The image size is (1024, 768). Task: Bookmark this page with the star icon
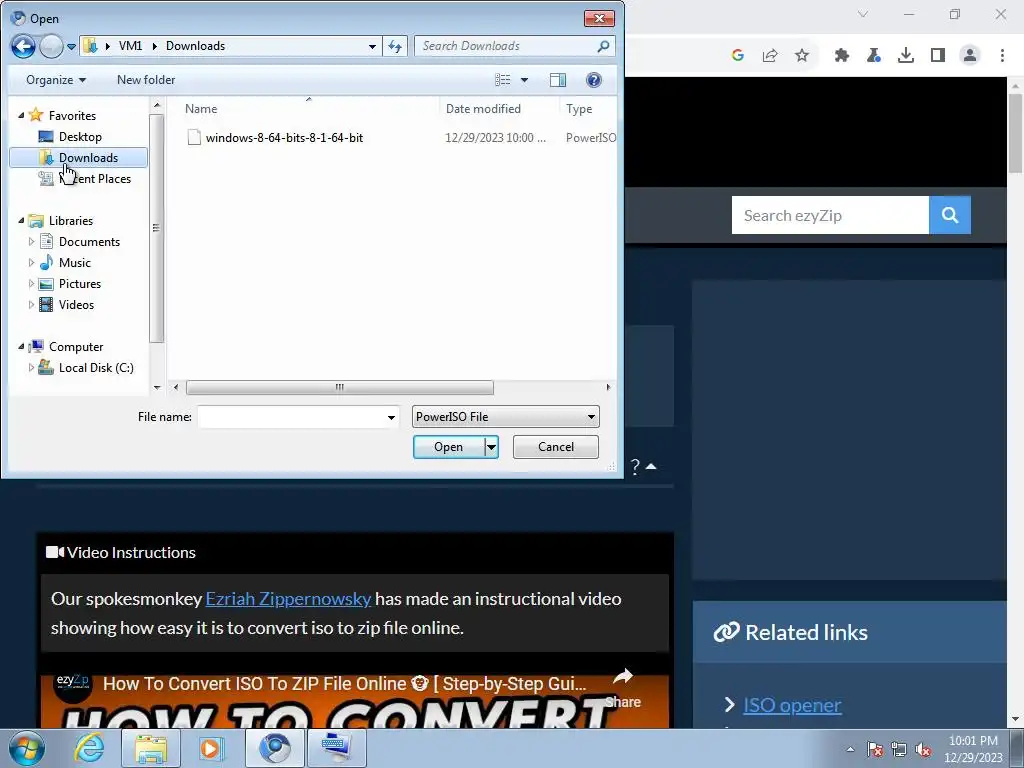[802, 56]
